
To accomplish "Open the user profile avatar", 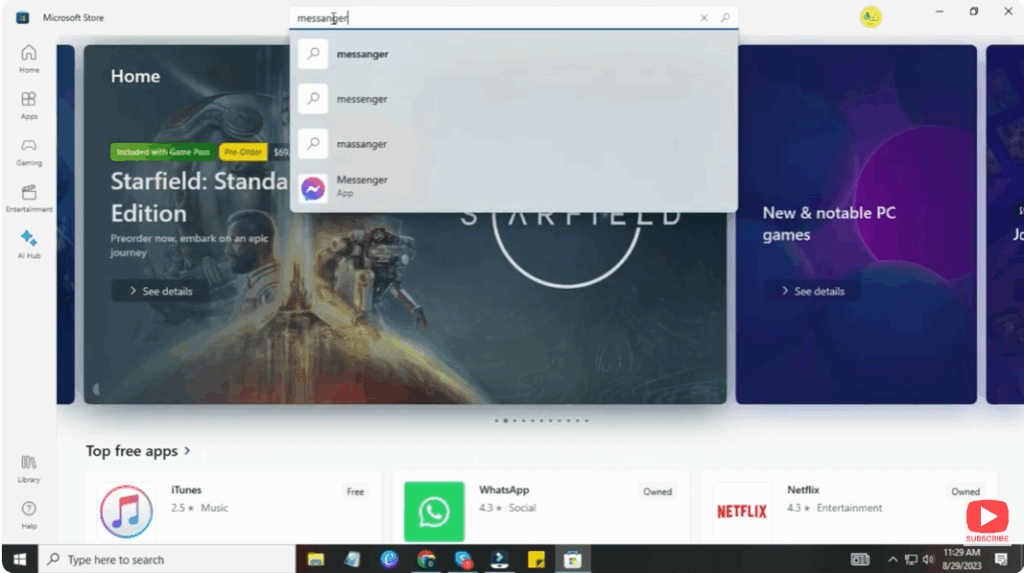I will [x=870, y=17].
